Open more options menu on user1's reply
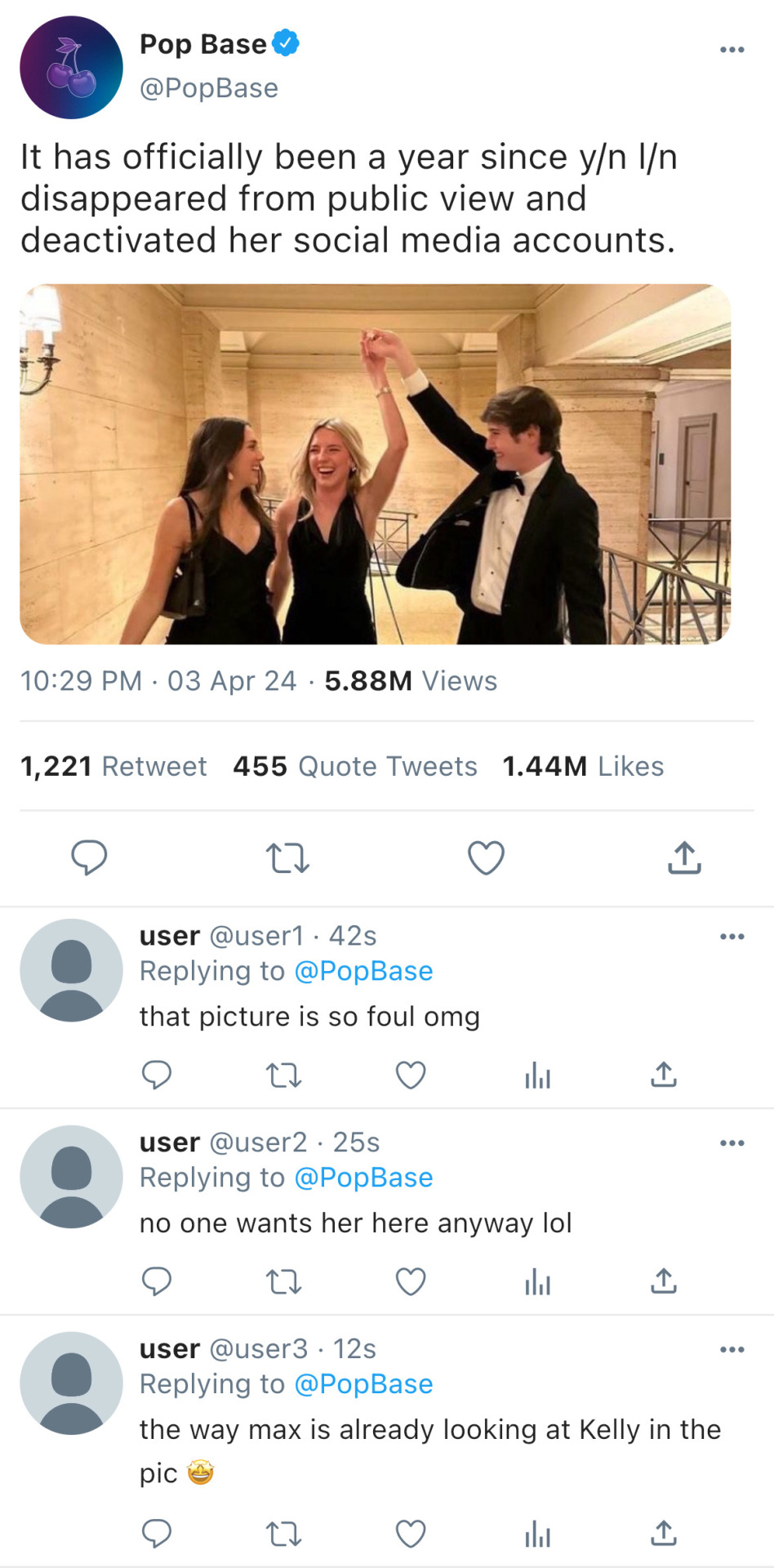The width and height of the screenshot is (774, 1568). point(732,937)
